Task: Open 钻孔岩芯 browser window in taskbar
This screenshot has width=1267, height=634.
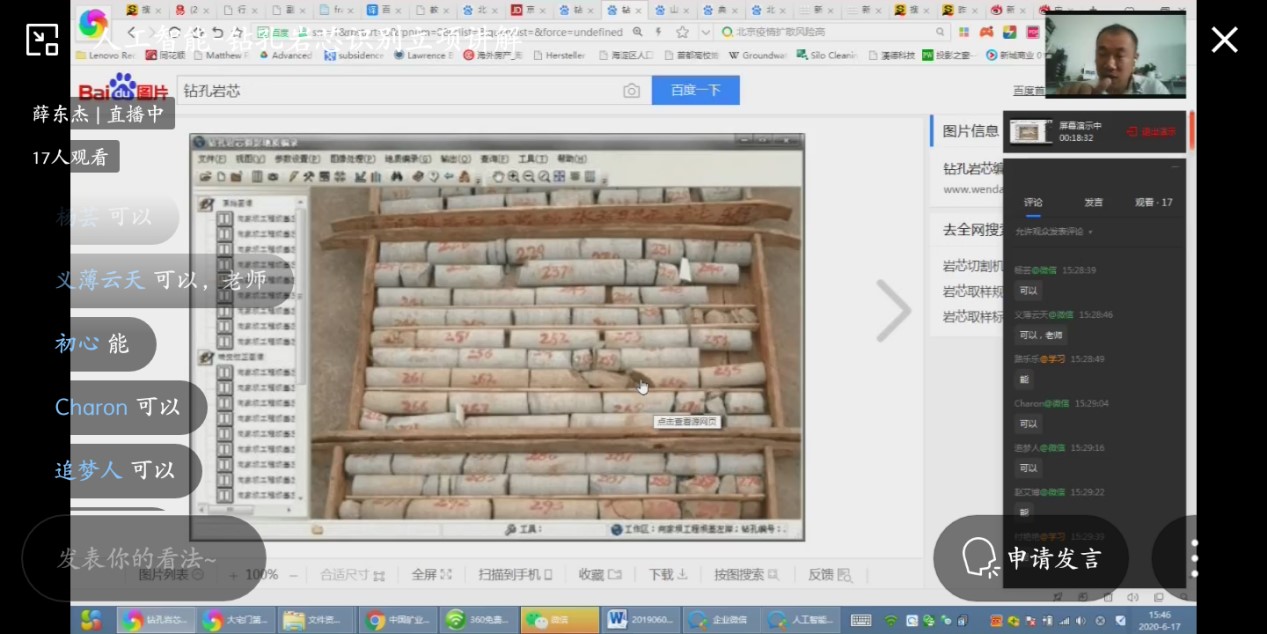Action: point(157,620)
